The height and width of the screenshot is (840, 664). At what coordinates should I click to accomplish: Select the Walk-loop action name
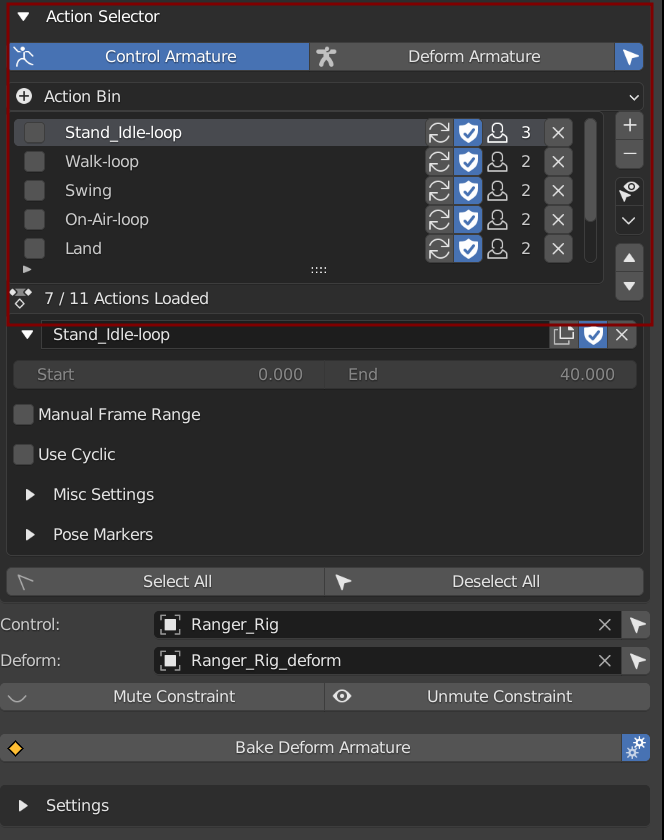click(x=102, y=161)
